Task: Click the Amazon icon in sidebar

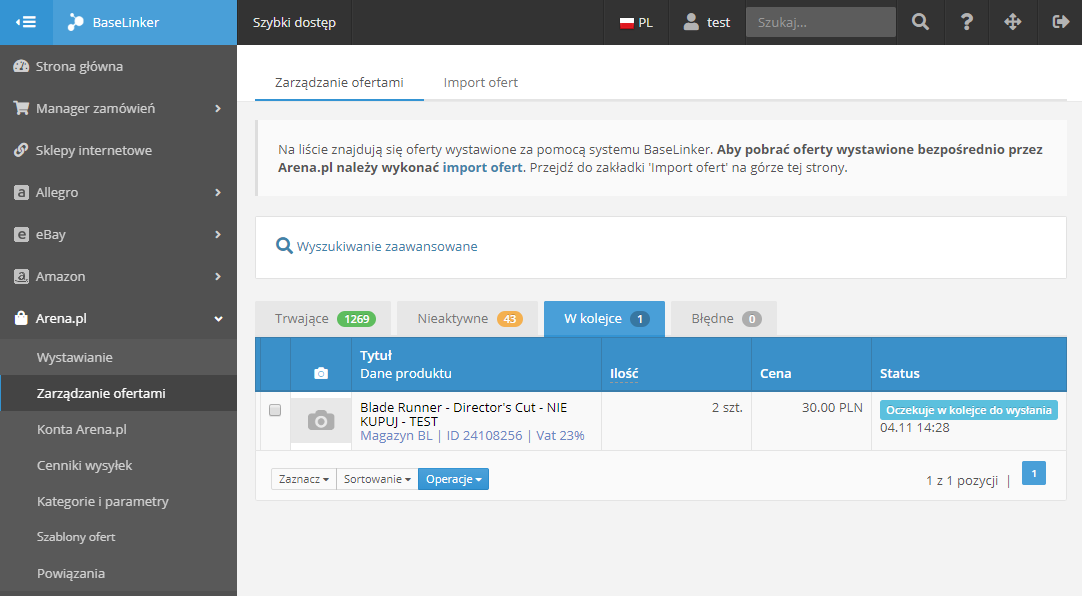Action: click(x=21, y=277)
